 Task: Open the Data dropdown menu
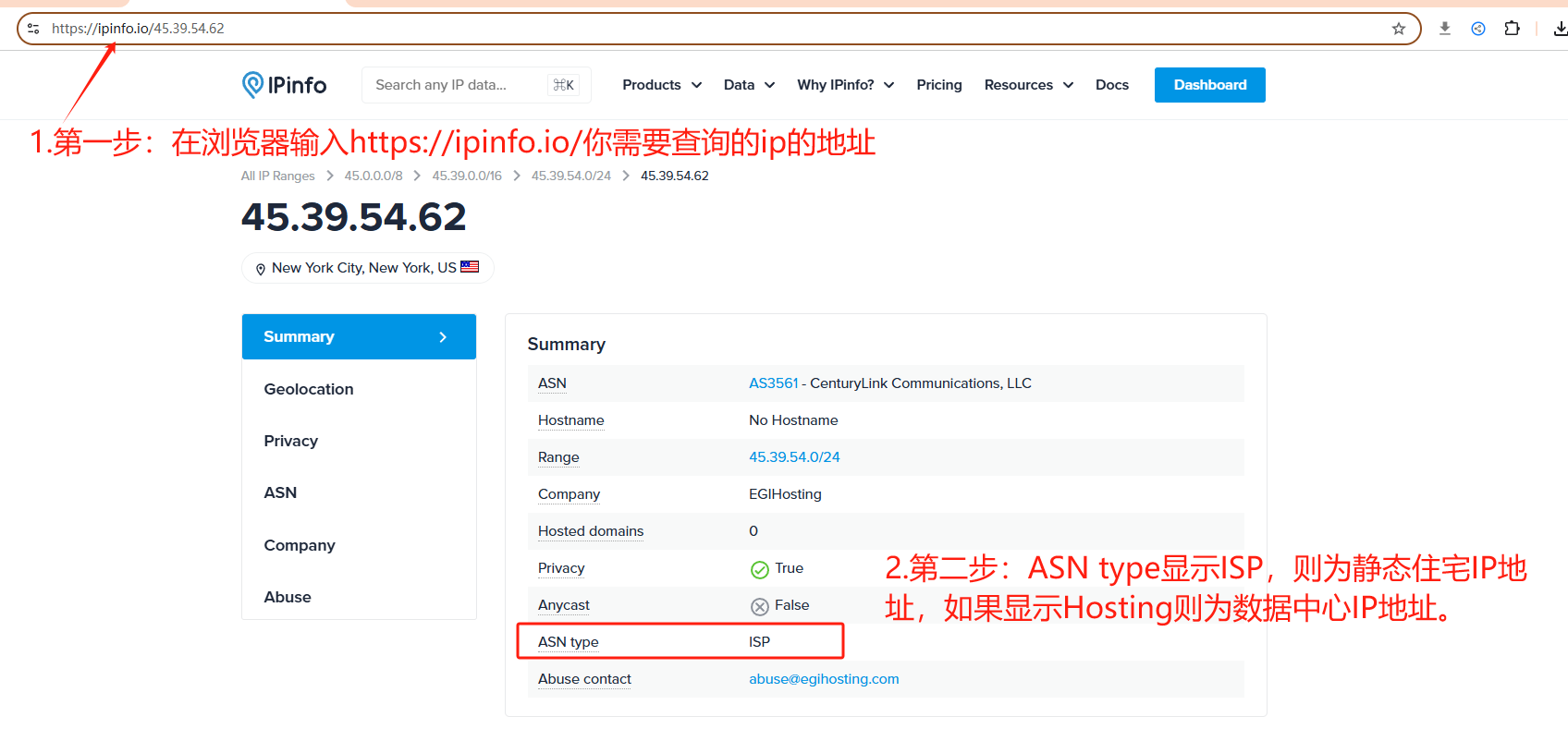tap(749, 85)
